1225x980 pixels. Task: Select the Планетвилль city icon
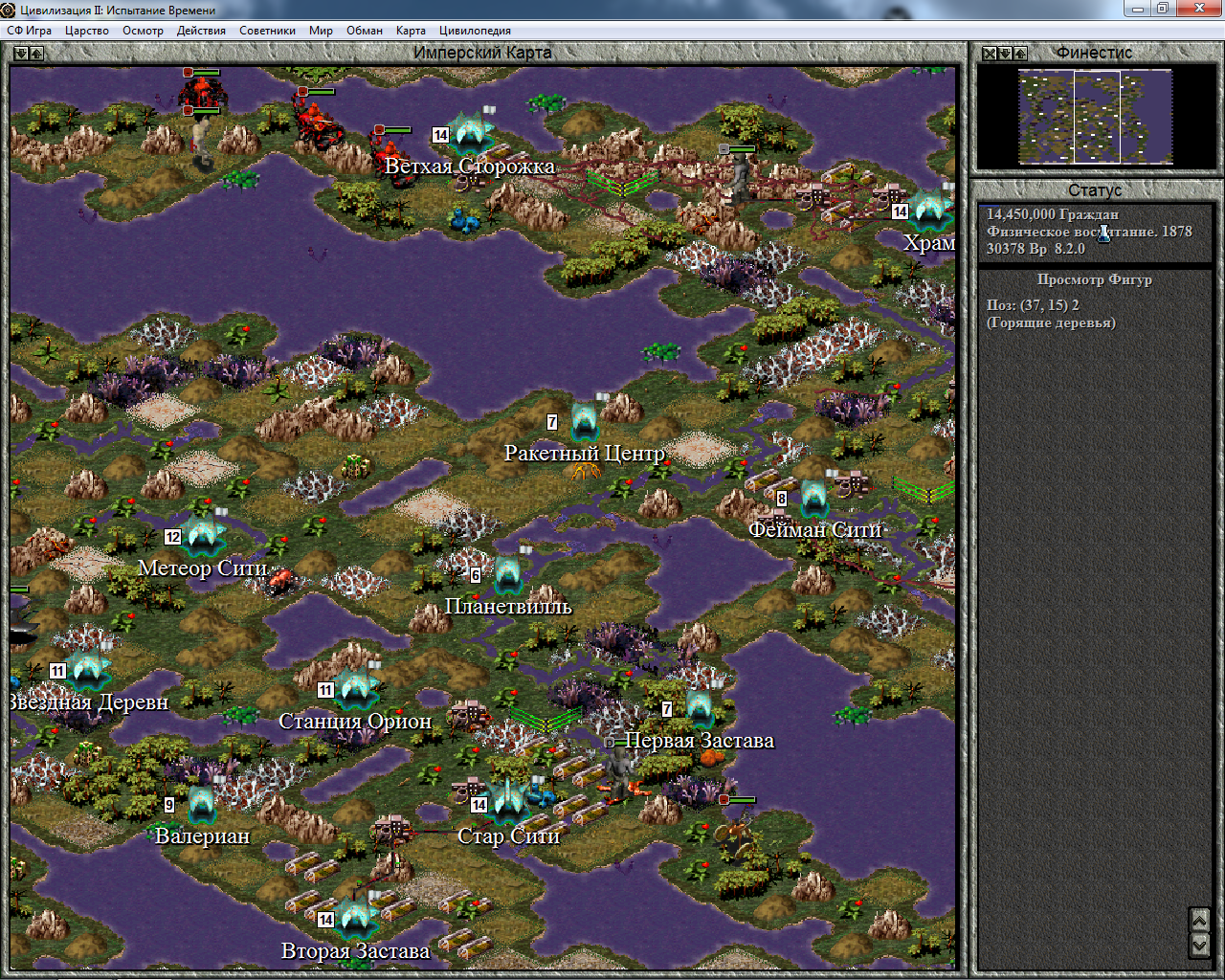coord(508,573)
